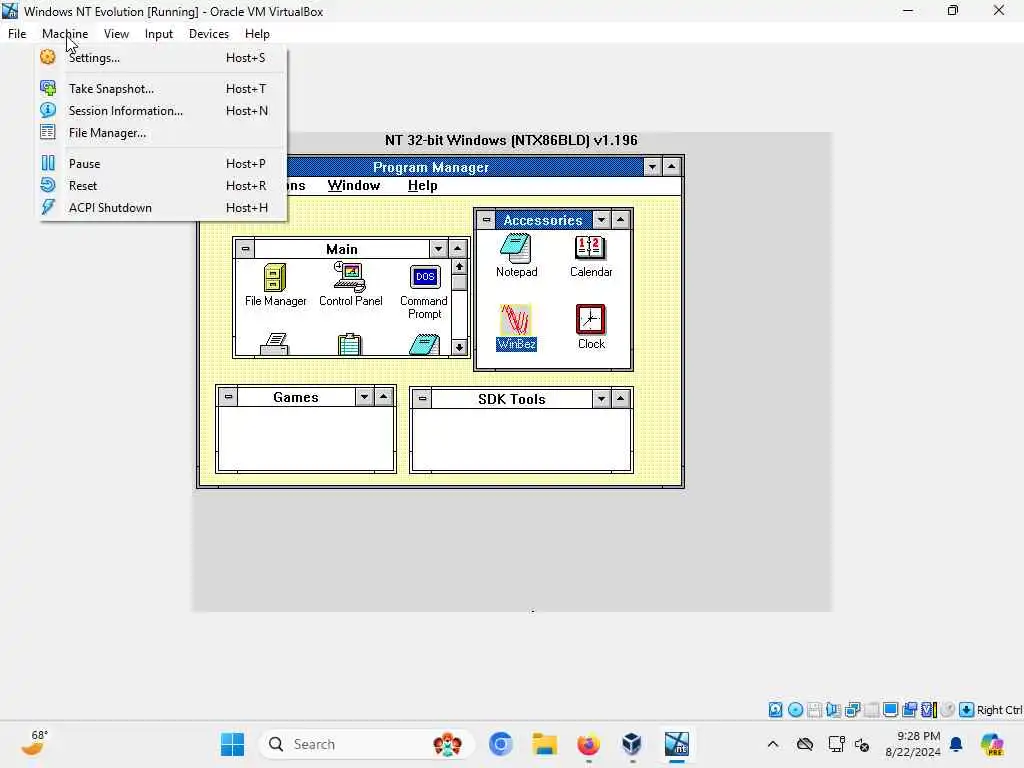Image resolution: width=1024 pixels, height=768 pixels.
Task: Open Program Manager's Help menu
Action: click(422, 185)
